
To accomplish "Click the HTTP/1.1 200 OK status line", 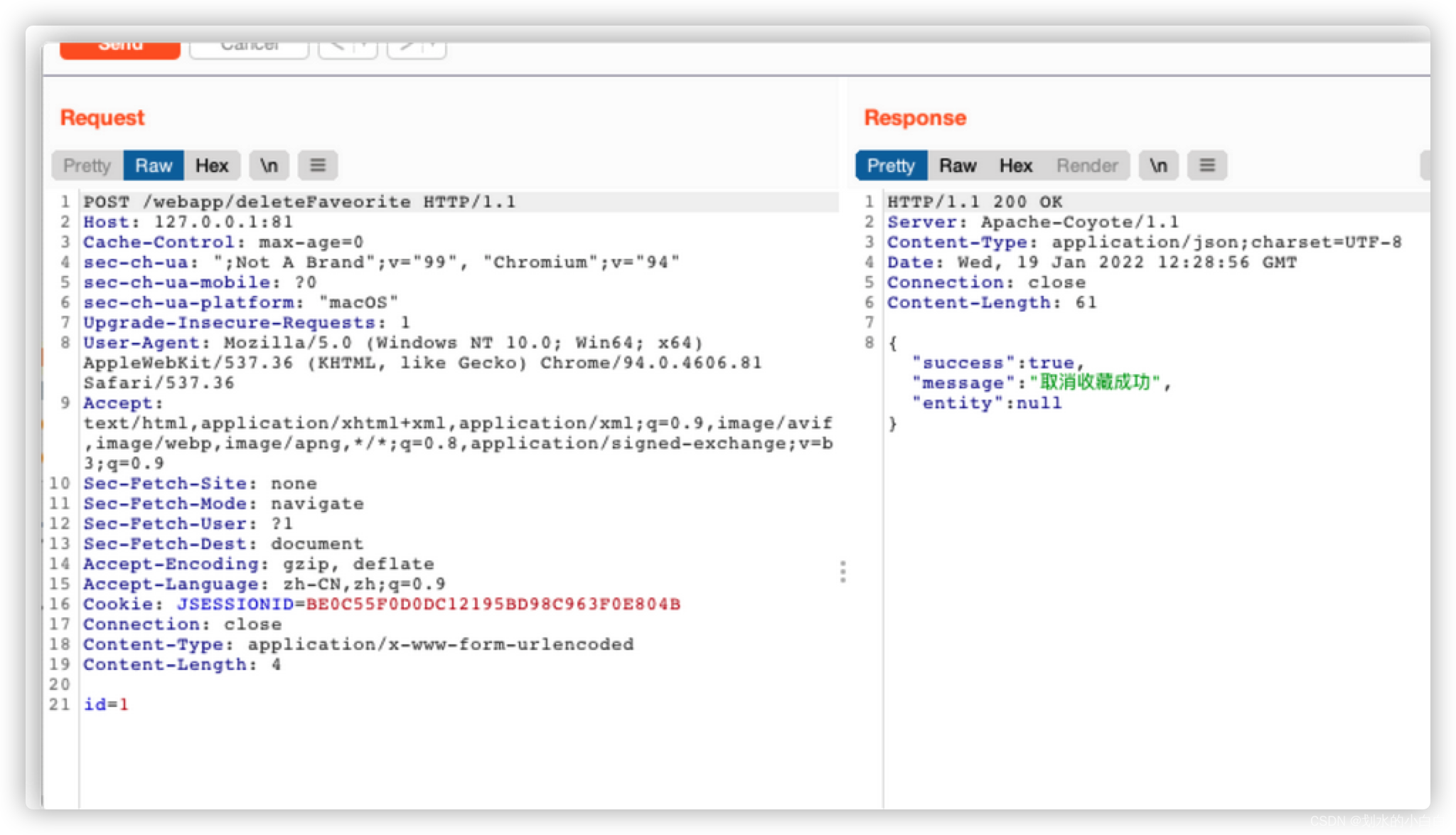I will [x=975, y=202].
